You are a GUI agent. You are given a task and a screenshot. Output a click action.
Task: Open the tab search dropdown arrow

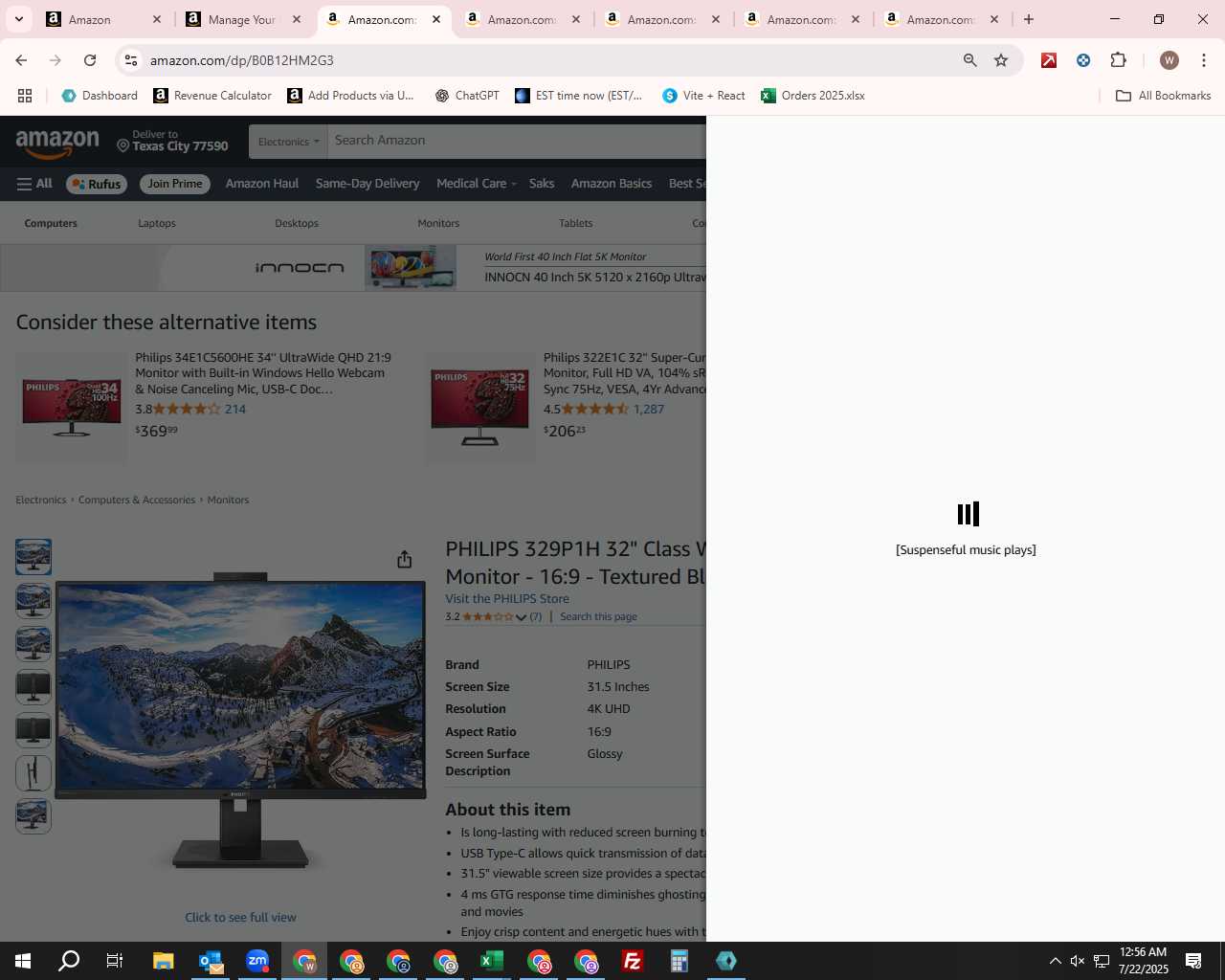pos(18,19)
